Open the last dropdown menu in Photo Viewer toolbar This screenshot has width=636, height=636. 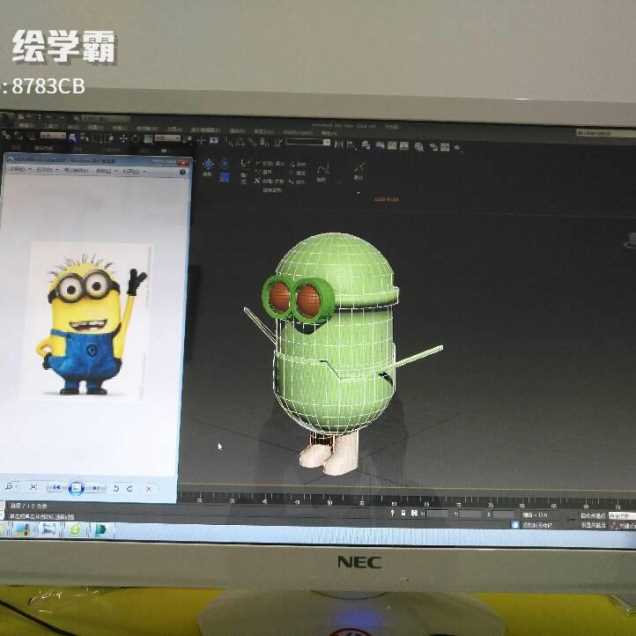point(133,172)
